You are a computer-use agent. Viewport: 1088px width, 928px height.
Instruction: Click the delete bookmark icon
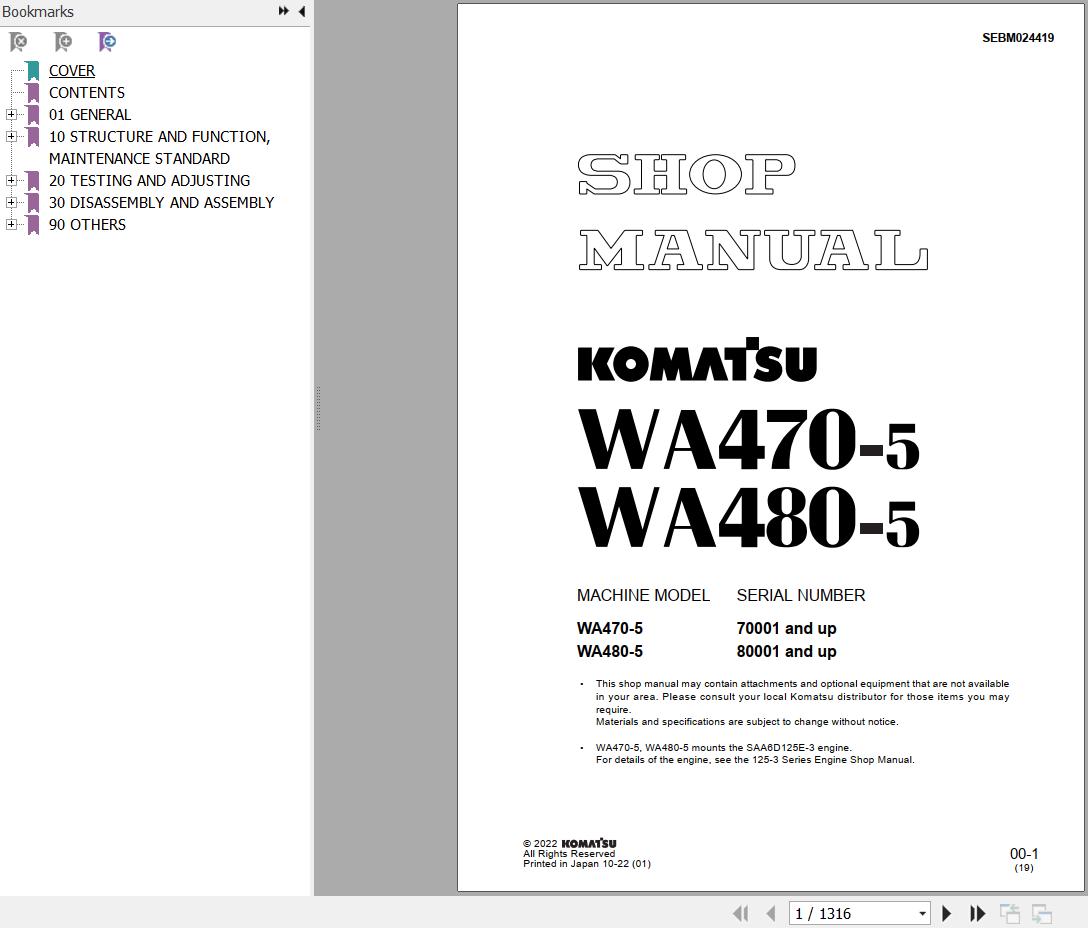(18, 42)
